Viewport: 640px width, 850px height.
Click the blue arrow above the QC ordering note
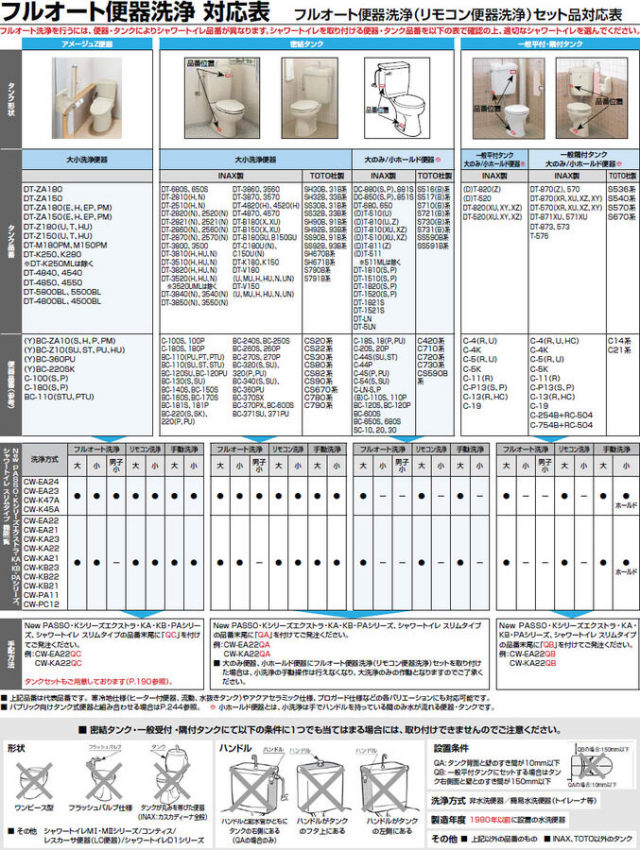coord(142,615)
